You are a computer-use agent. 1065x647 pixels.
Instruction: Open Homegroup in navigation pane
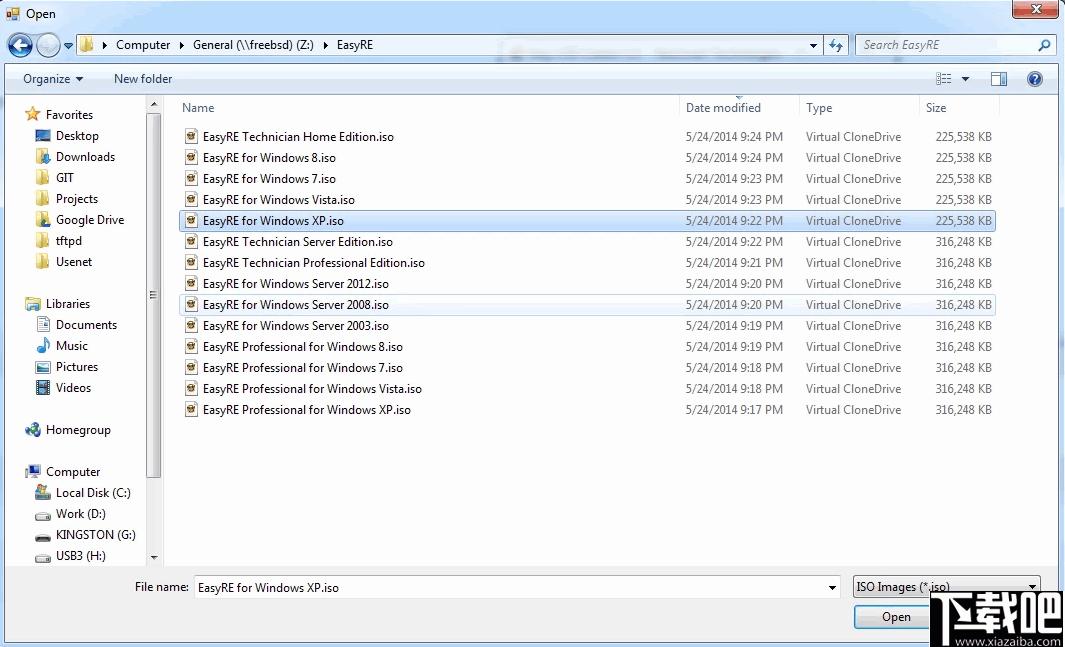[x=78, y=430]
